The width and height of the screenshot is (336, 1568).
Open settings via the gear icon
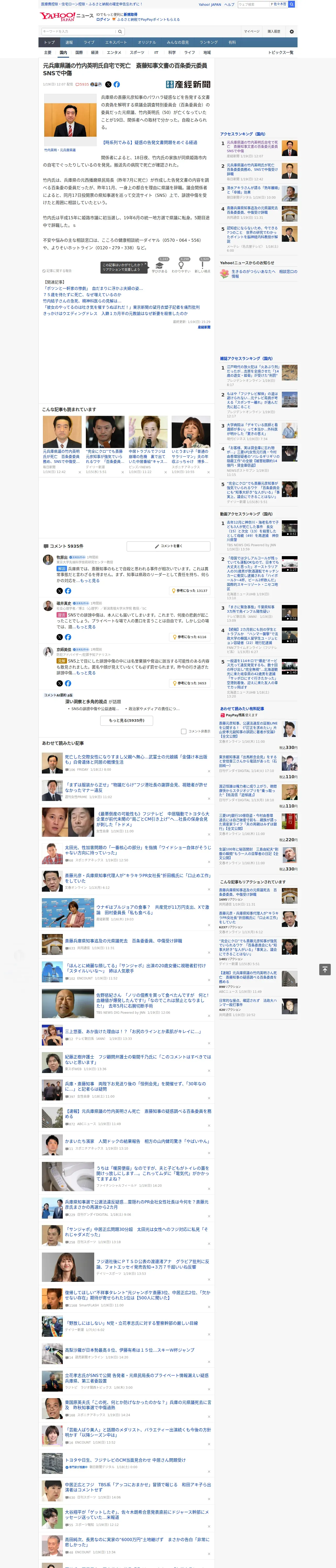pyautogui.click(x=292, y=32)
